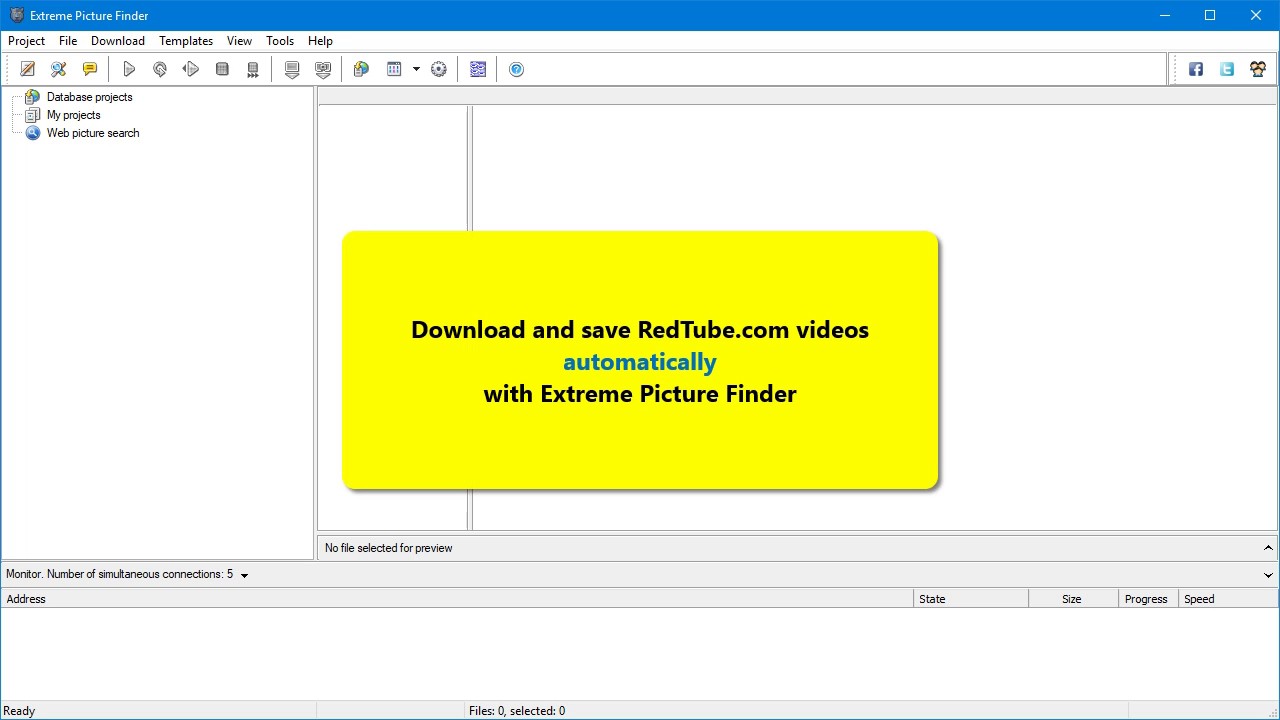Open the File menu

pos(68,41)
